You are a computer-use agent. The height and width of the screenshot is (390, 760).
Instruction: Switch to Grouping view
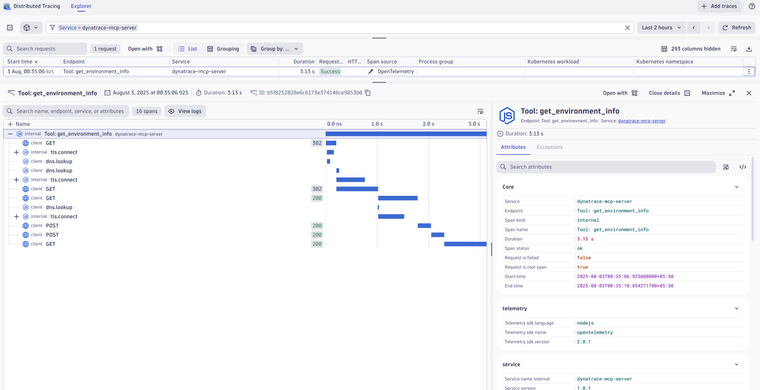coord(223,49)
